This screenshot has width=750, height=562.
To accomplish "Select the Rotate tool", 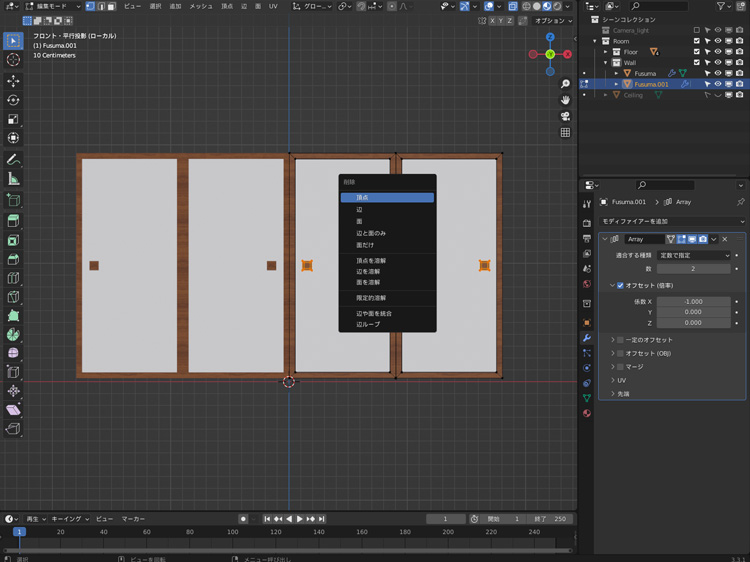I will 13,100.
